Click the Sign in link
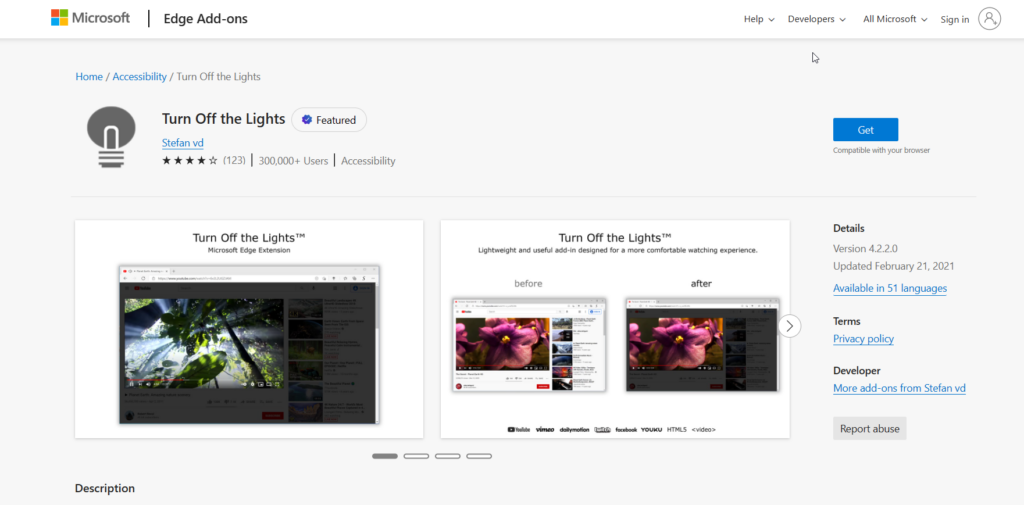Screen dimensions: 1024x505 point(955,20)
